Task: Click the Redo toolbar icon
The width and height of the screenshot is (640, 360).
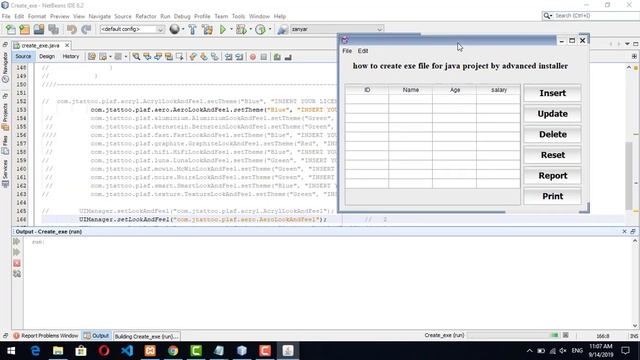Action: [x=86, y=29]
